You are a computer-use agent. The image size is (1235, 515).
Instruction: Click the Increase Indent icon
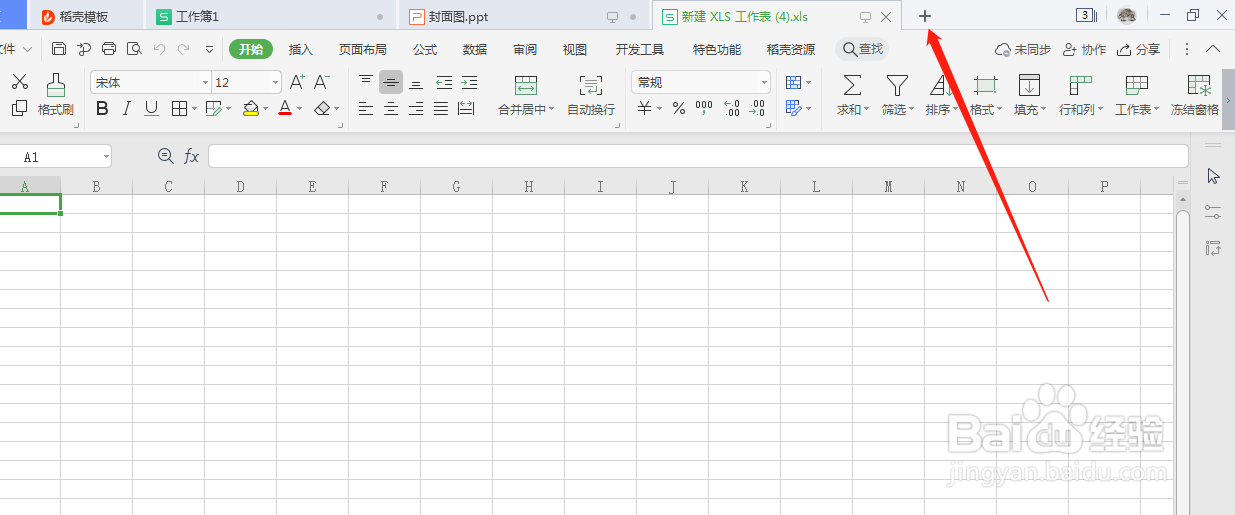click(x=469, y=82)
